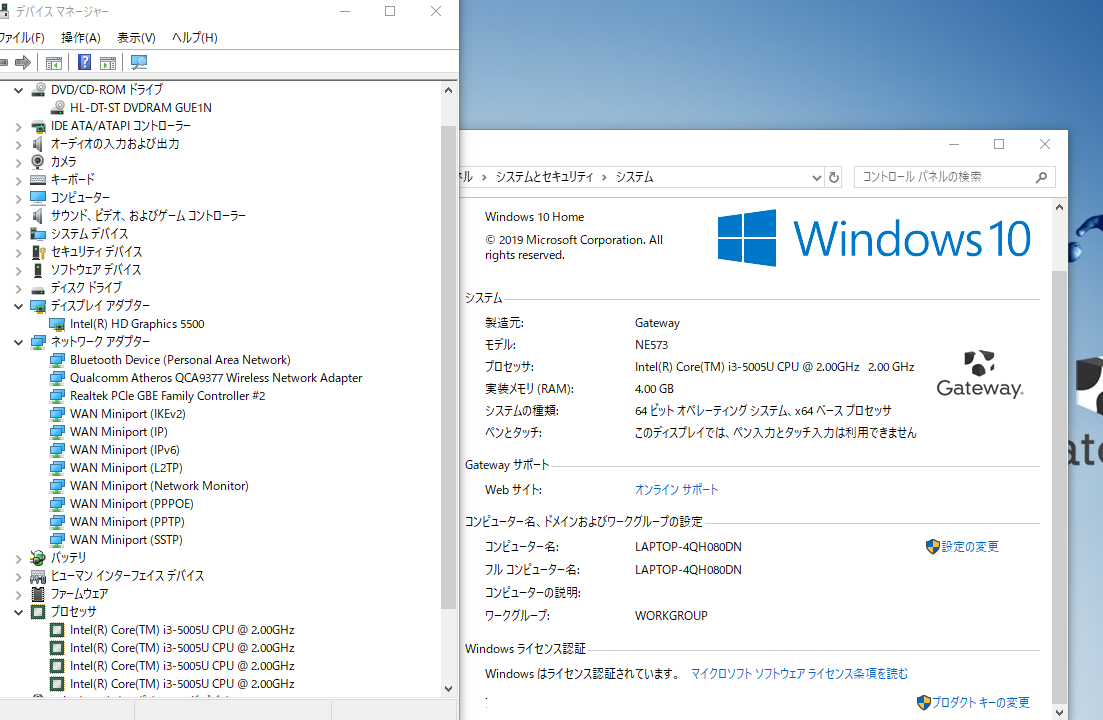The image size is (1103, 720).
Task: Select the HL-DT-ST DVDRAM GUE1N device icon
Action: (x=58, y=108)
